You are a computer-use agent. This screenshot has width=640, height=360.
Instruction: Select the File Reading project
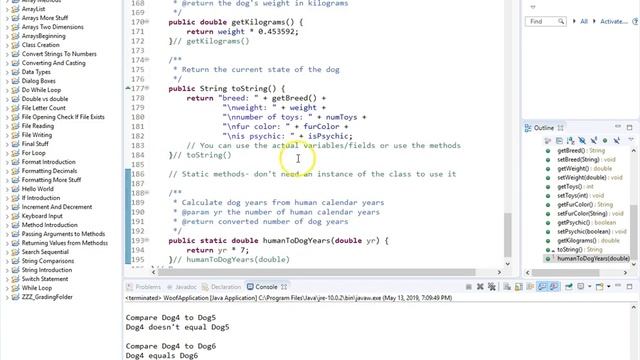pos(38,126)
